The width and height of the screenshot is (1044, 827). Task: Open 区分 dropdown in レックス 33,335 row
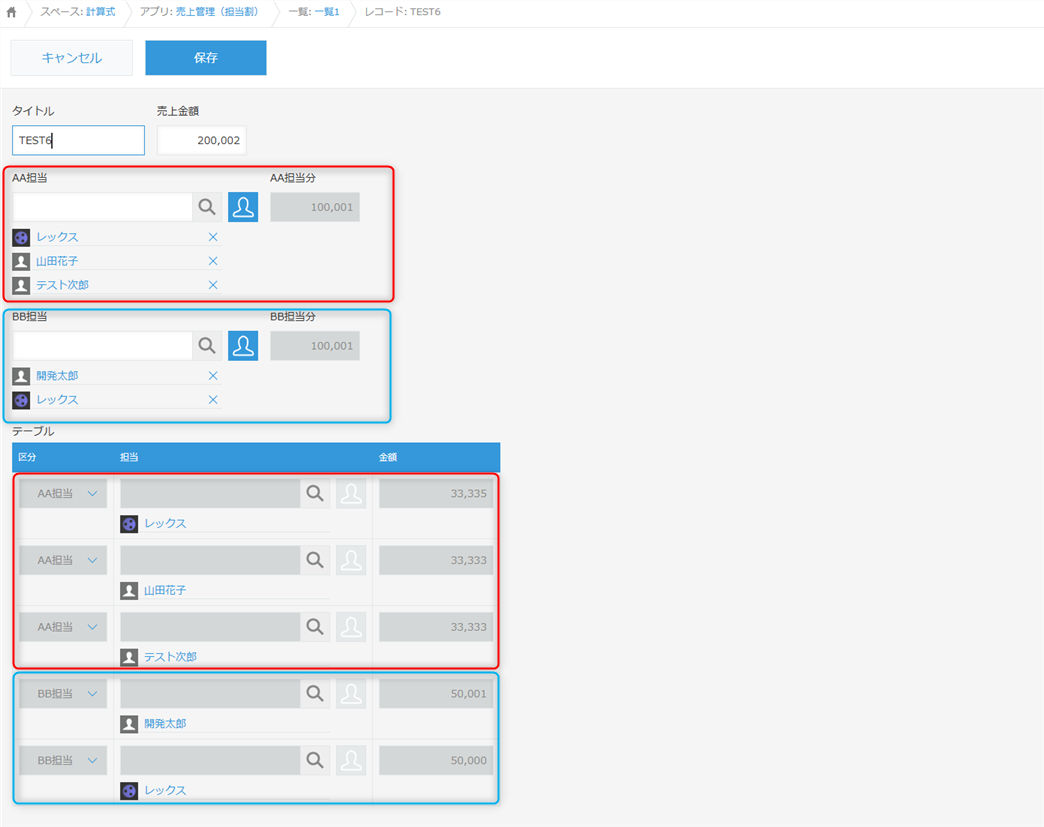tap(63, 493)
